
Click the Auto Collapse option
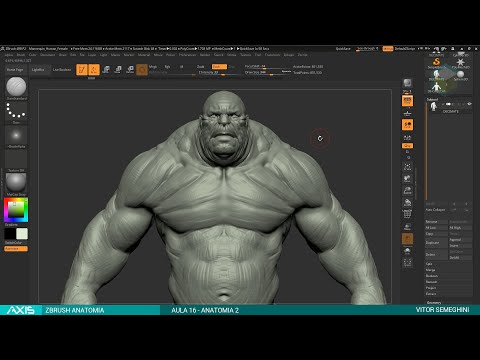coord(435,210)
